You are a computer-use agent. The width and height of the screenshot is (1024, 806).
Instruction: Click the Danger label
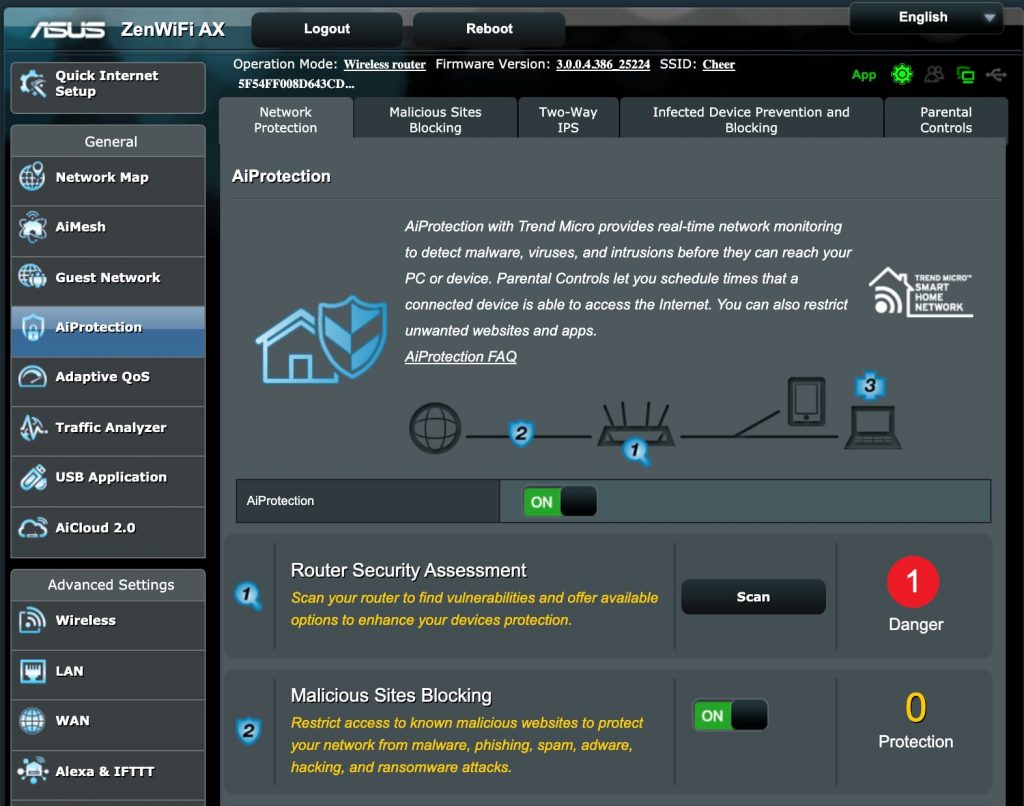[x=916, y=624]
